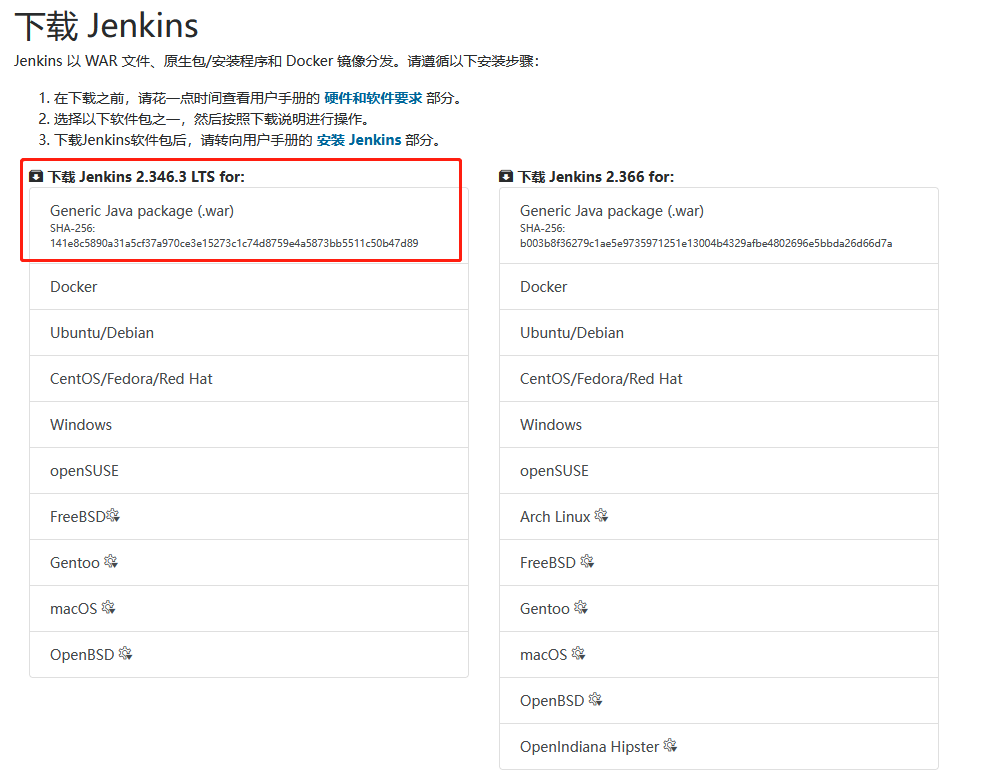Choose macOS in the LTS list
This screenshot has width=993, height=773.
click(249, 609)
